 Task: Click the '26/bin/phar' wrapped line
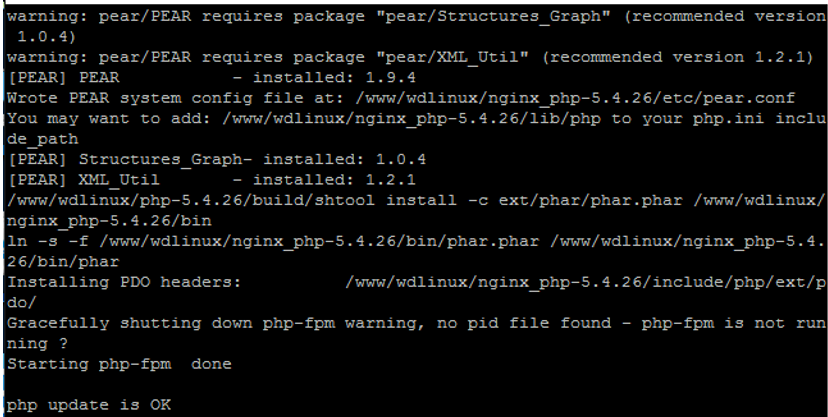click(63, 262)
